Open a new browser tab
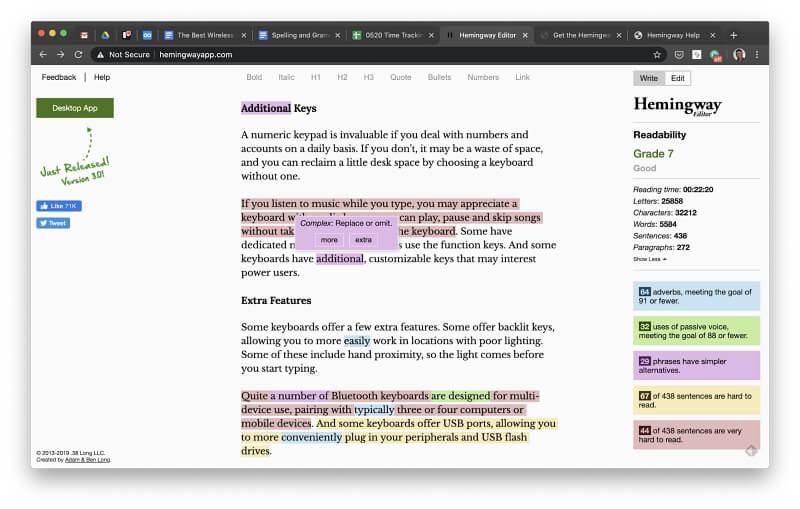Viewport: 800px width, 509px height. pyautogui.click(x=734, y=35)
